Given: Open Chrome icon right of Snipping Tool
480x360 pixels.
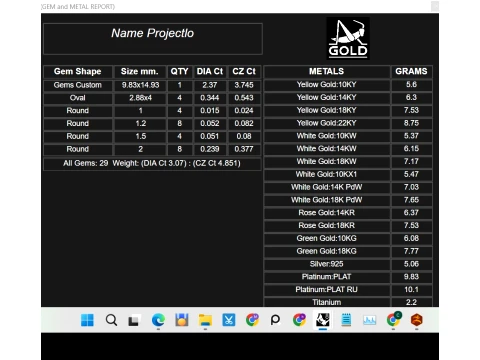Looking at the screenshot, I should (x=252, y=320).
